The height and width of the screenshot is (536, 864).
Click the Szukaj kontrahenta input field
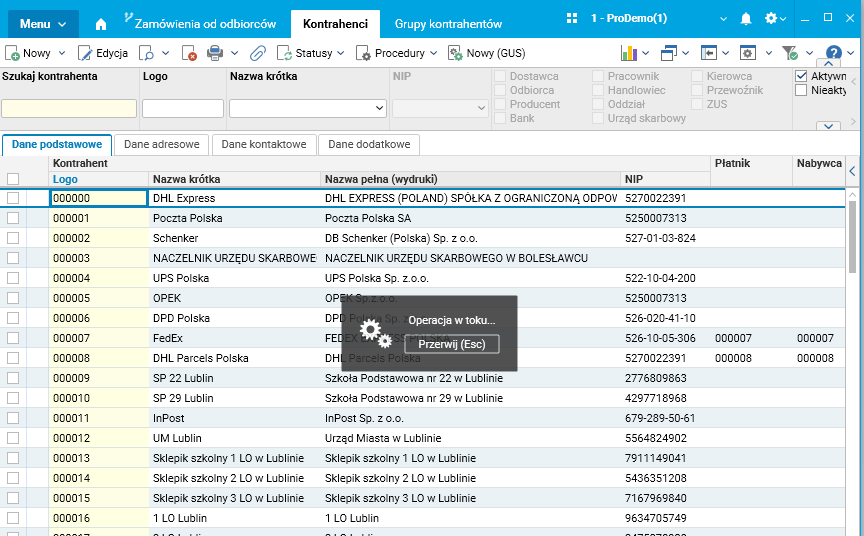(69, 108)
